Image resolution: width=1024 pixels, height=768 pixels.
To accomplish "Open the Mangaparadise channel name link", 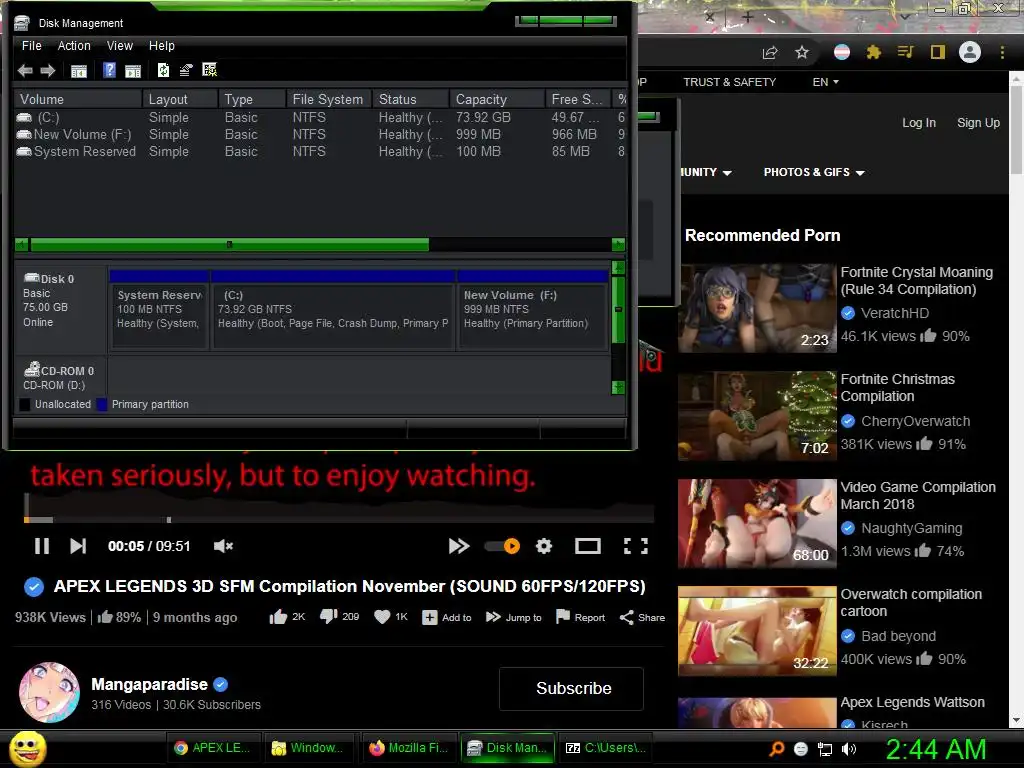I will point(150,684).
